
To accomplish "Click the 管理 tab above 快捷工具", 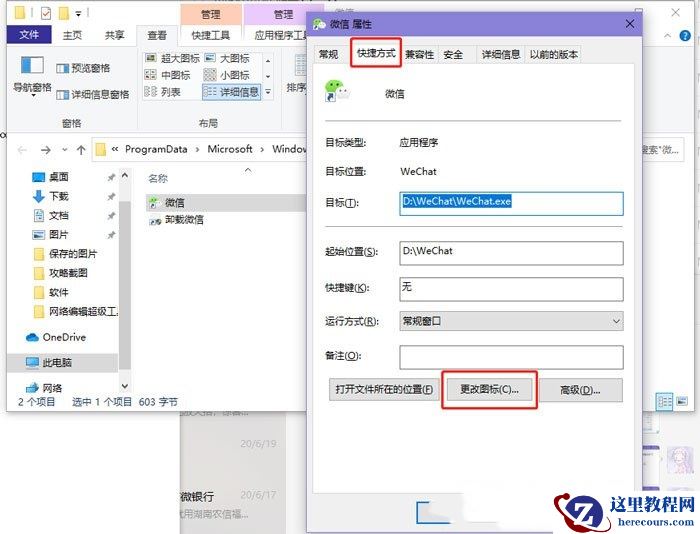I will tap(211, 14).
